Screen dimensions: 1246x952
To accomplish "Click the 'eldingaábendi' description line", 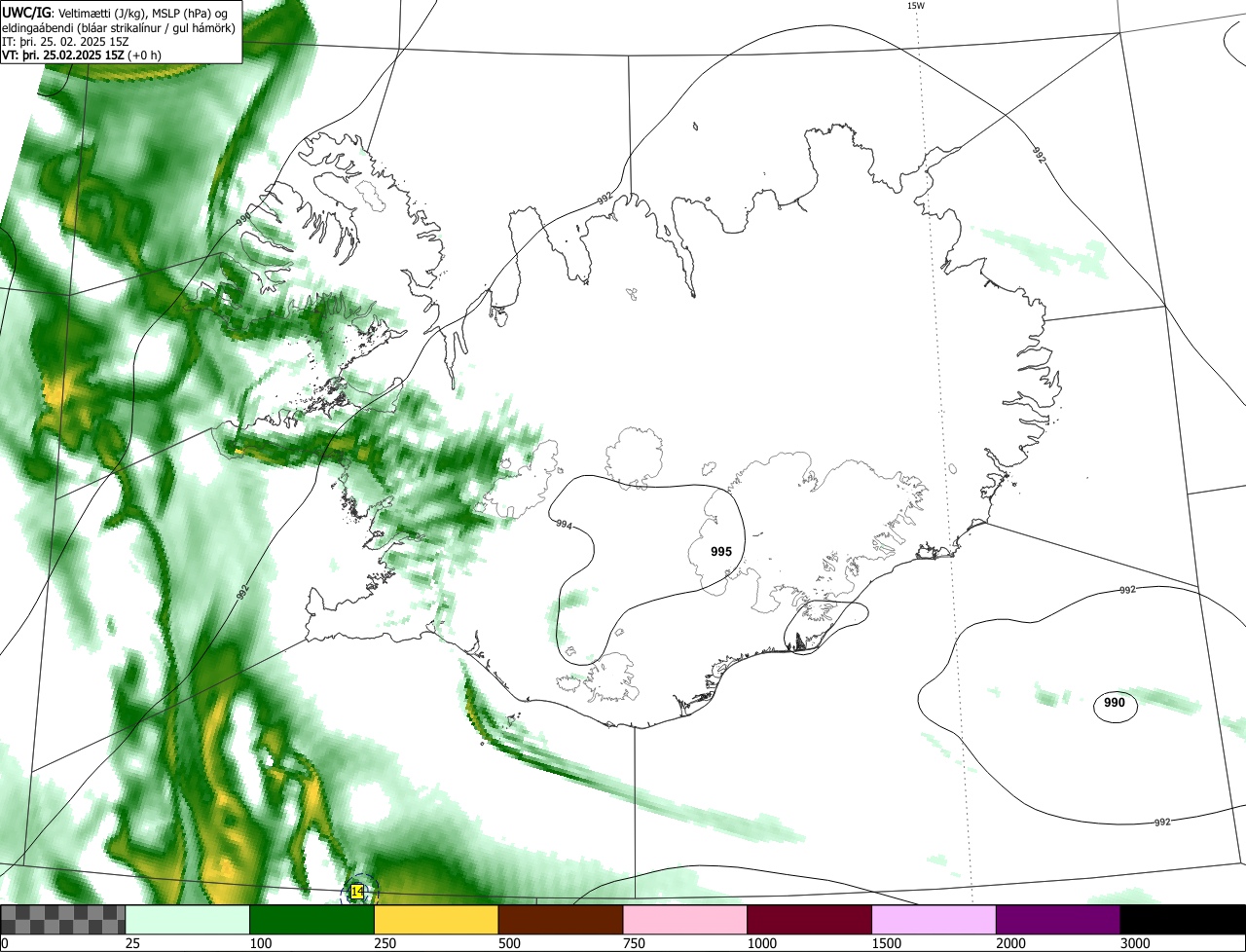I will (119, 27).
